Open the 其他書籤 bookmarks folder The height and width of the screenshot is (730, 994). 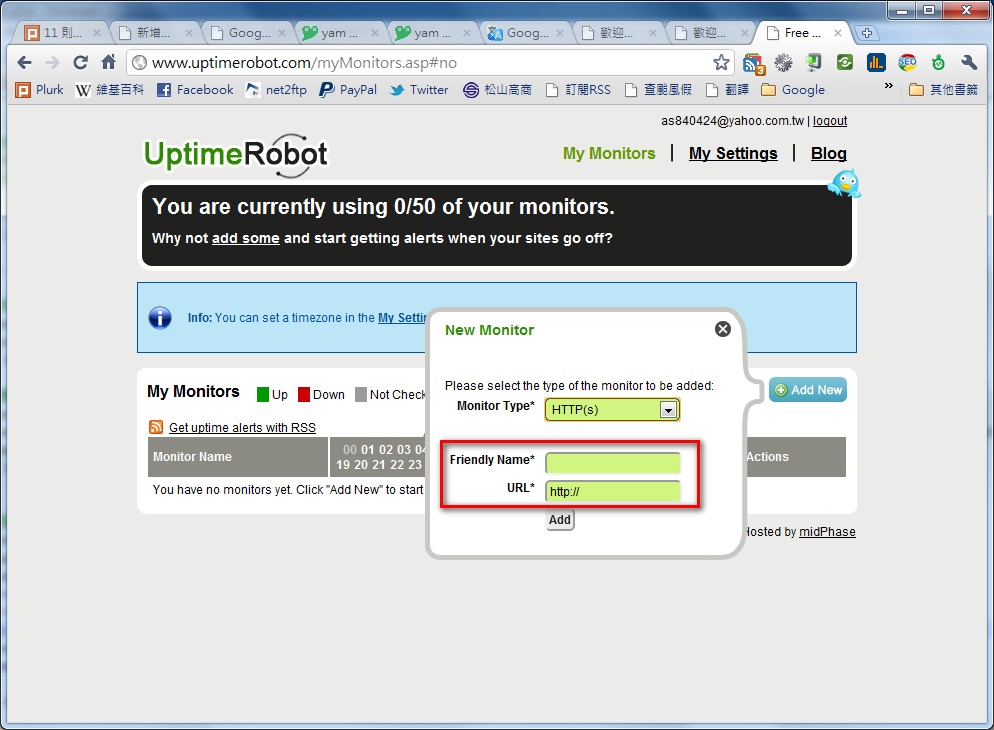click(x=943, y=90)
